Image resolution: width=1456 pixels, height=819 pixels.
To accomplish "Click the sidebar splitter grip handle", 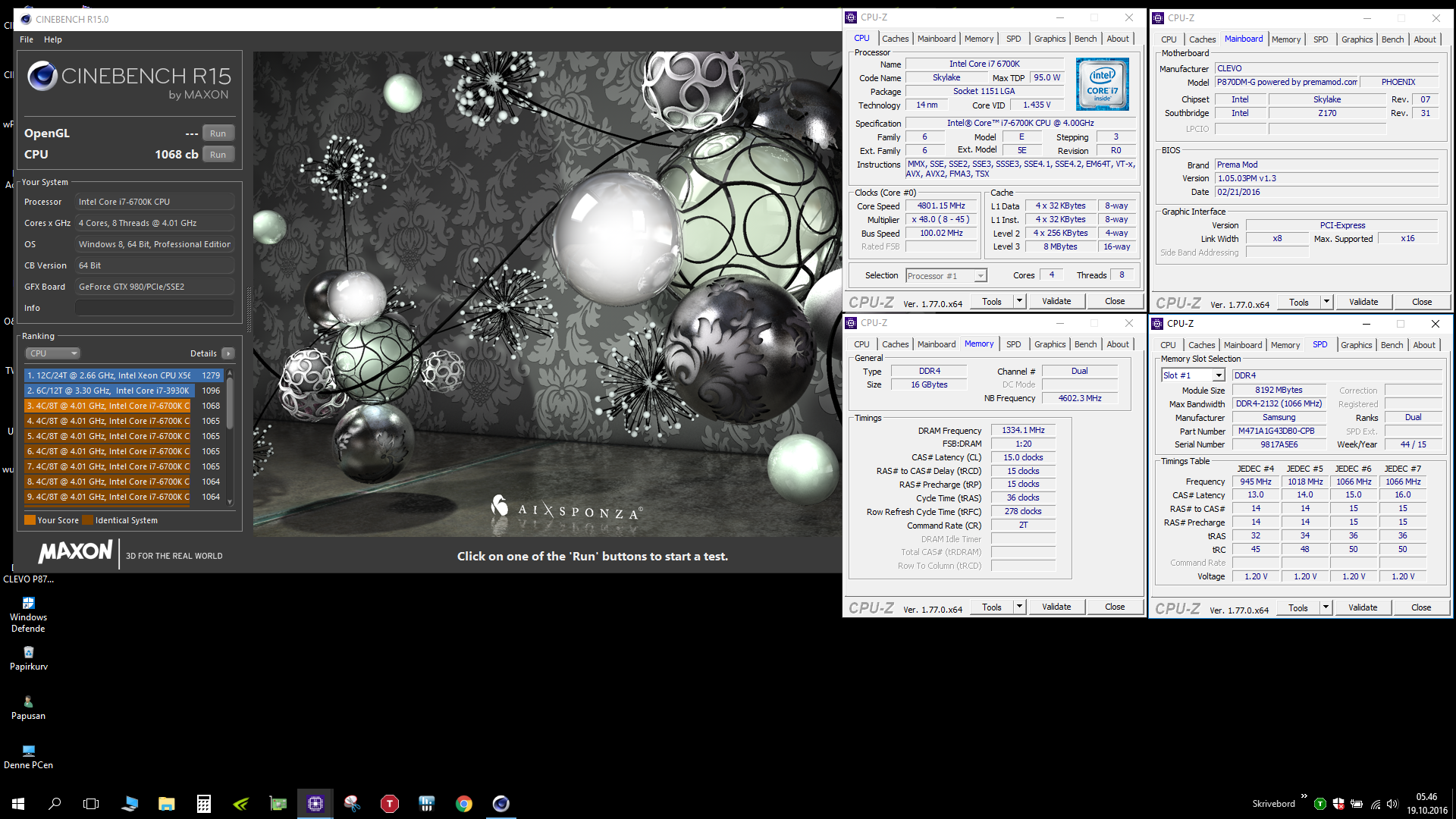I will coord(249,310).
